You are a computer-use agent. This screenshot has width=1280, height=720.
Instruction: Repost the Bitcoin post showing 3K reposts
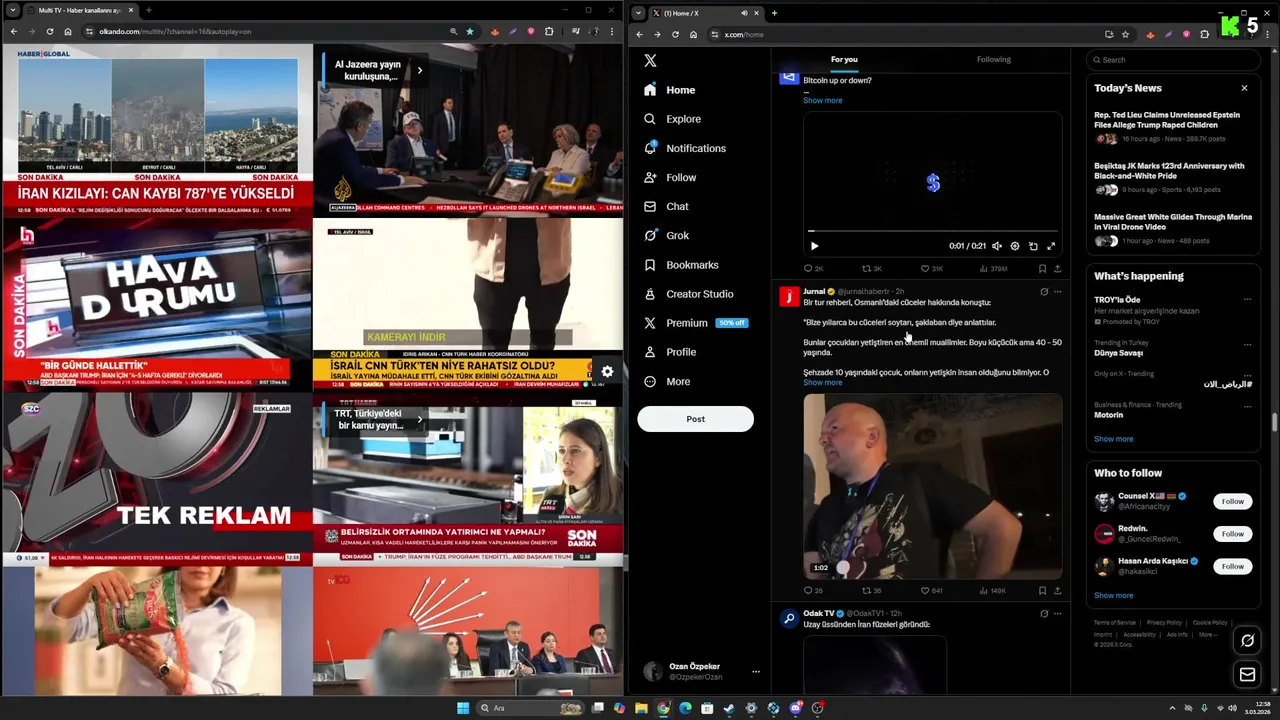(x=871, y=268)
